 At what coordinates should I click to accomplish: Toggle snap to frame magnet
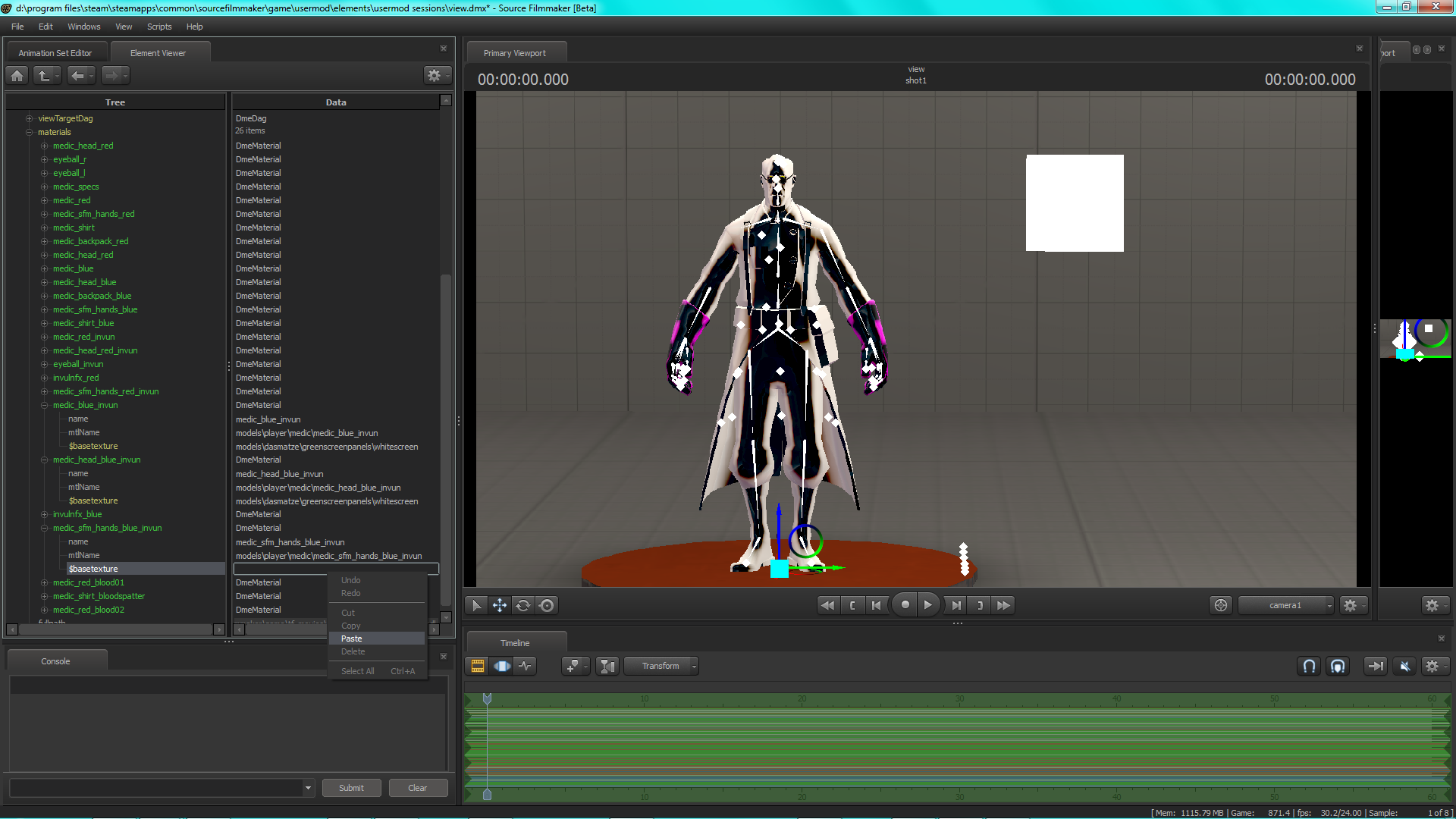1309,666
